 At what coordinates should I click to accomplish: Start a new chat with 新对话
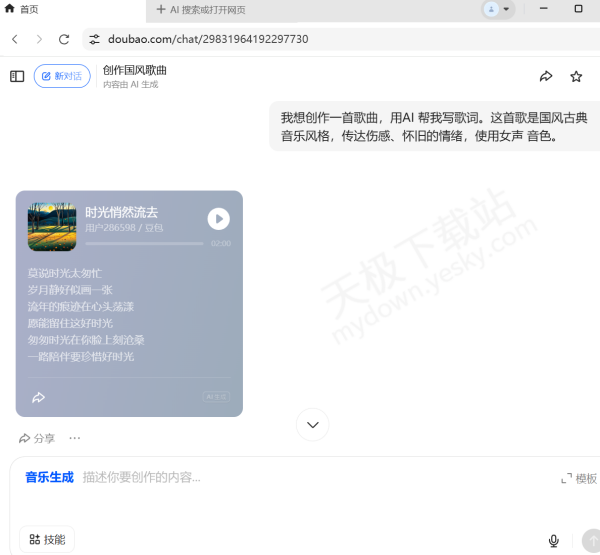[62, 76]
